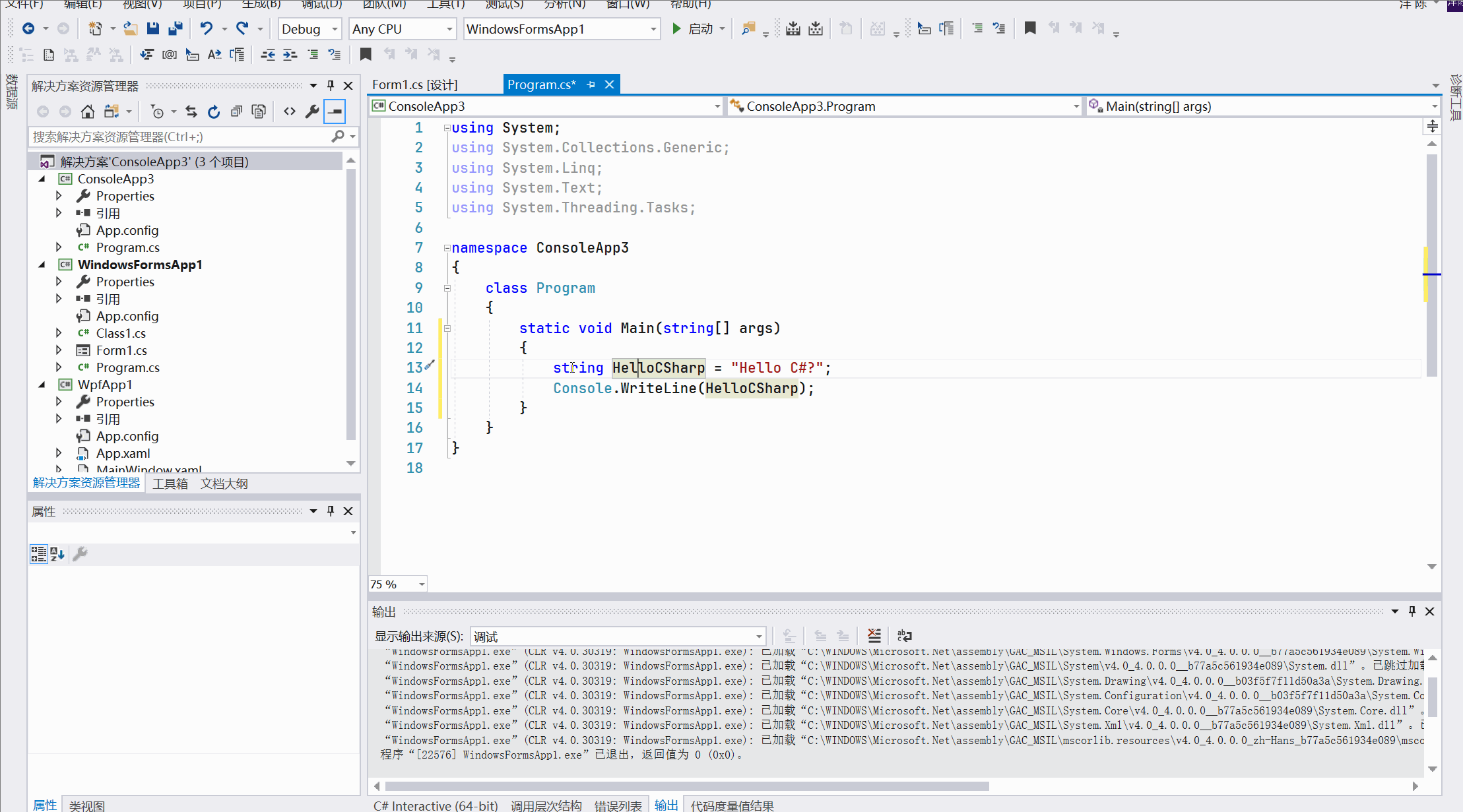Open the 工具箱 tab
The image size is (1463, 812).
click(x=170, y=484)
